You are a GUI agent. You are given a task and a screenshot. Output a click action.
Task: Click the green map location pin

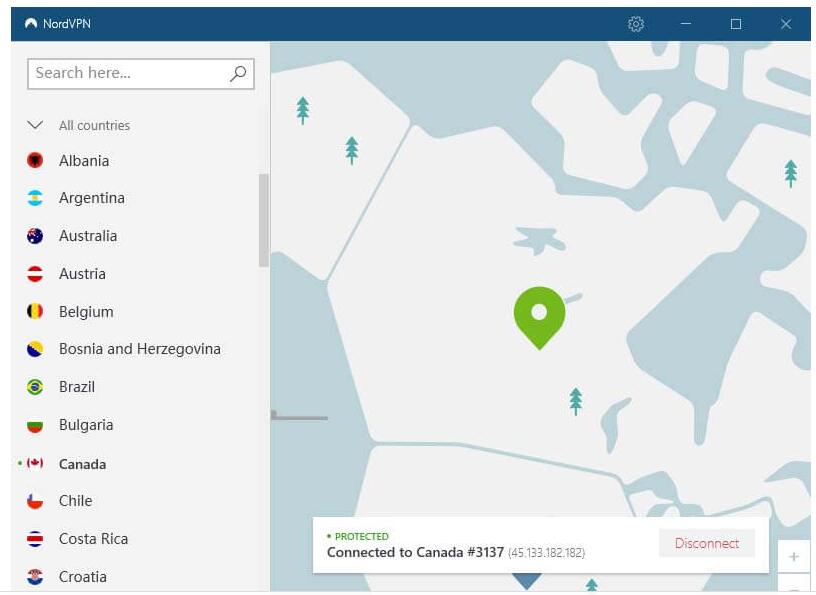point(539,318)
